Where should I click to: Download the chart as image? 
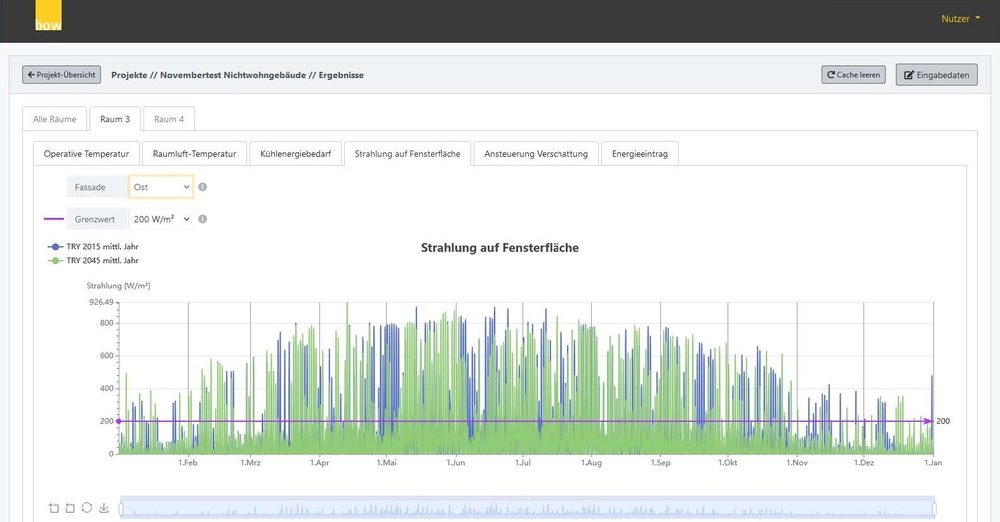(x=104, y=507)
